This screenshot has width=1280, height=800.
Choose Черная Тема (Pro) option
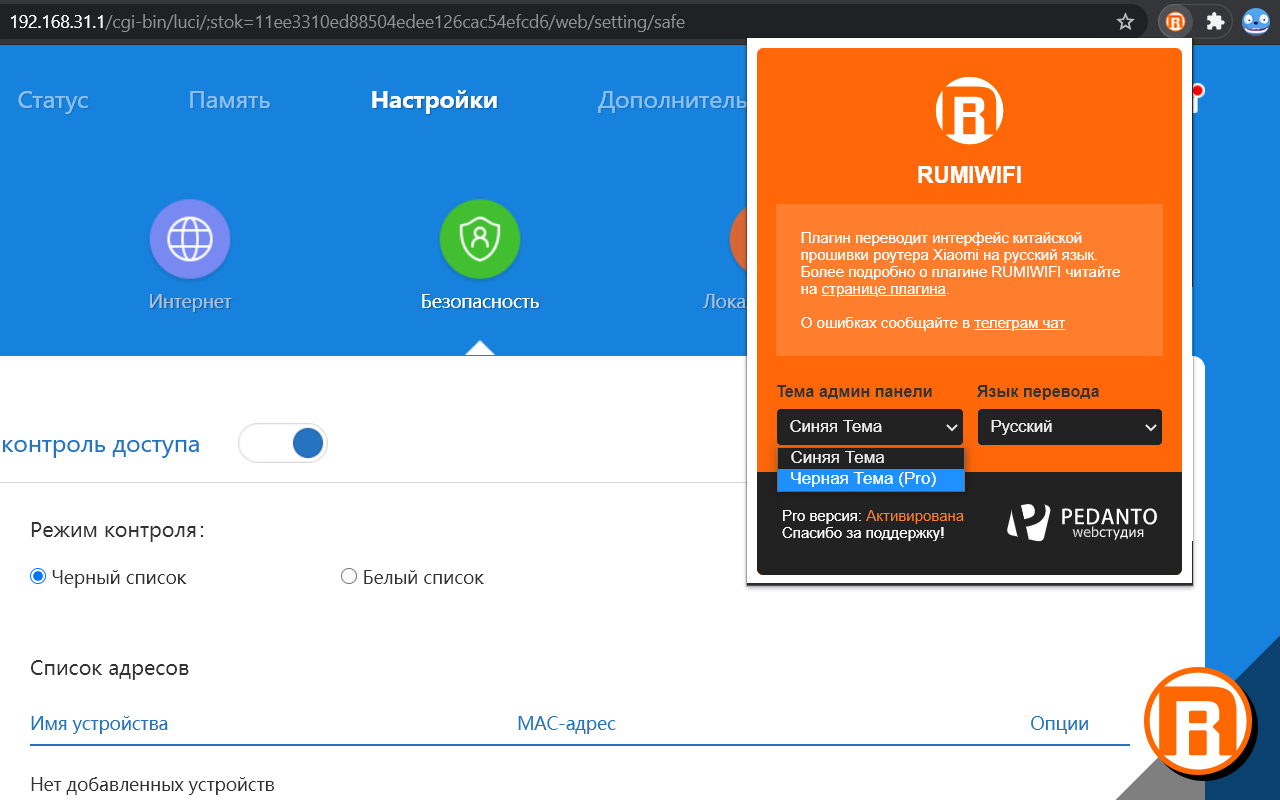[x=870, y=479]
